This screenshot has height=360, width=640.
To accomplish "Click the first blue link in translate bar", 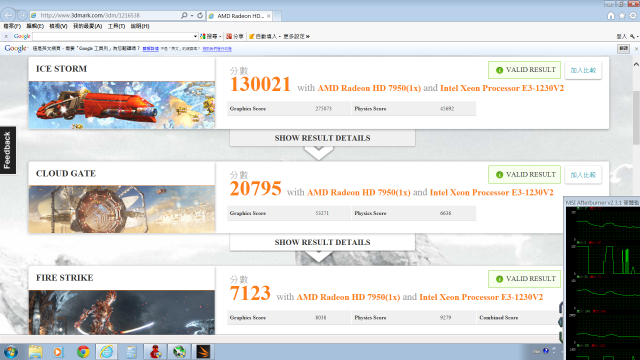I will point(150,49).
